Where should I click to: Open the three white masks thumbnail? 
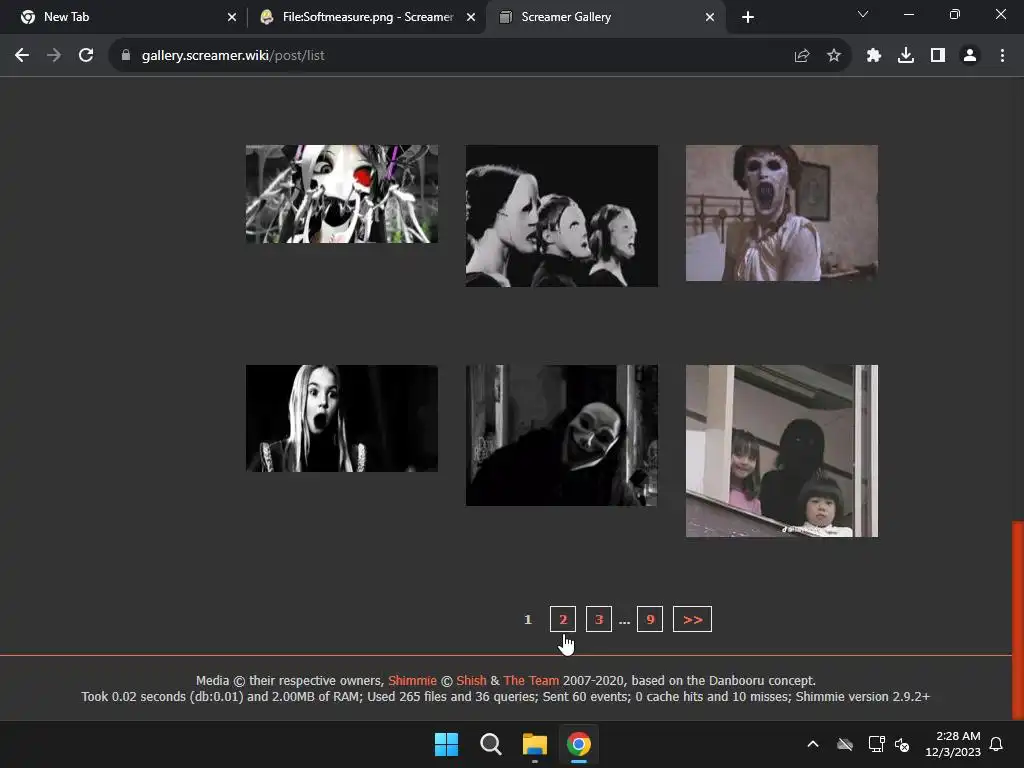coord(562,216)
